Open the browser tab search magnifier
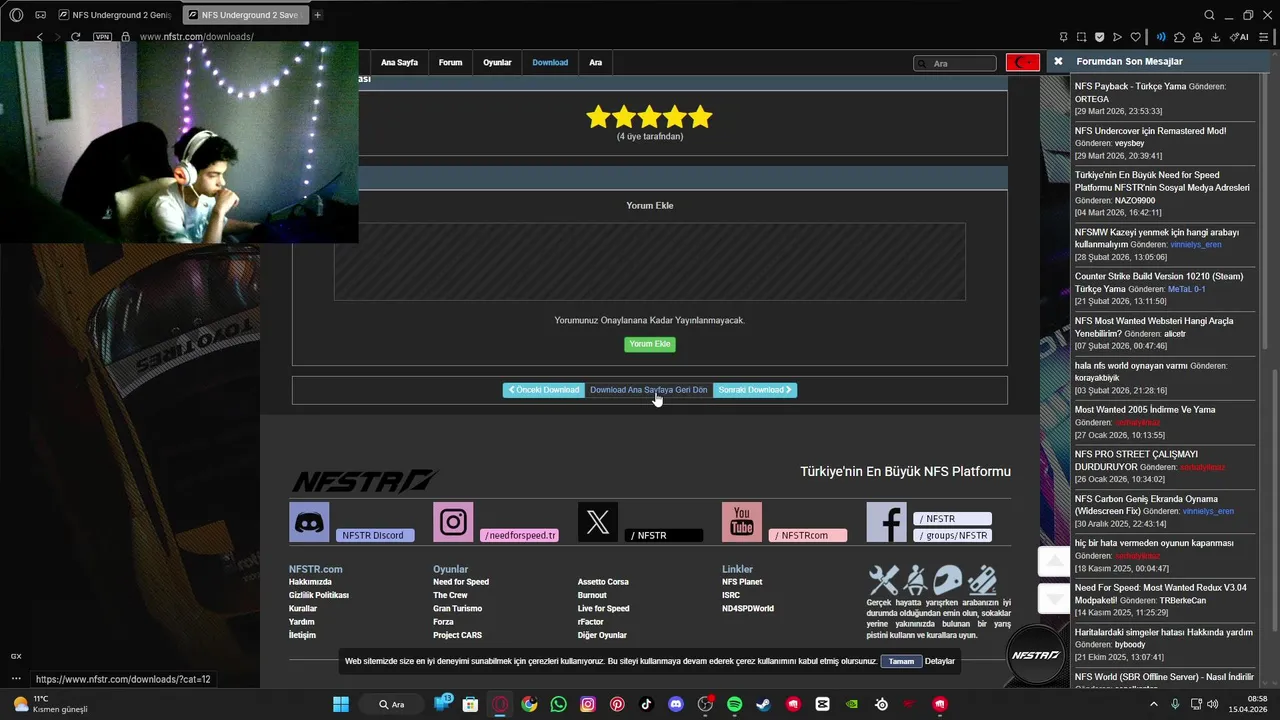 [1209, 15]
